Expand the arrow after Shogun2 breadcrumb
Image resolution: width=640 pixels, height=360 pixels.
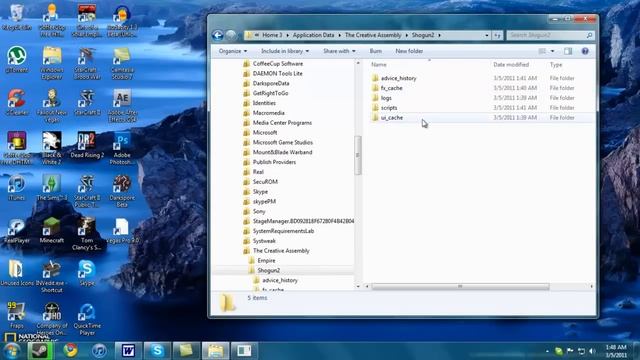pyautogui.click(x=440, y=36)
